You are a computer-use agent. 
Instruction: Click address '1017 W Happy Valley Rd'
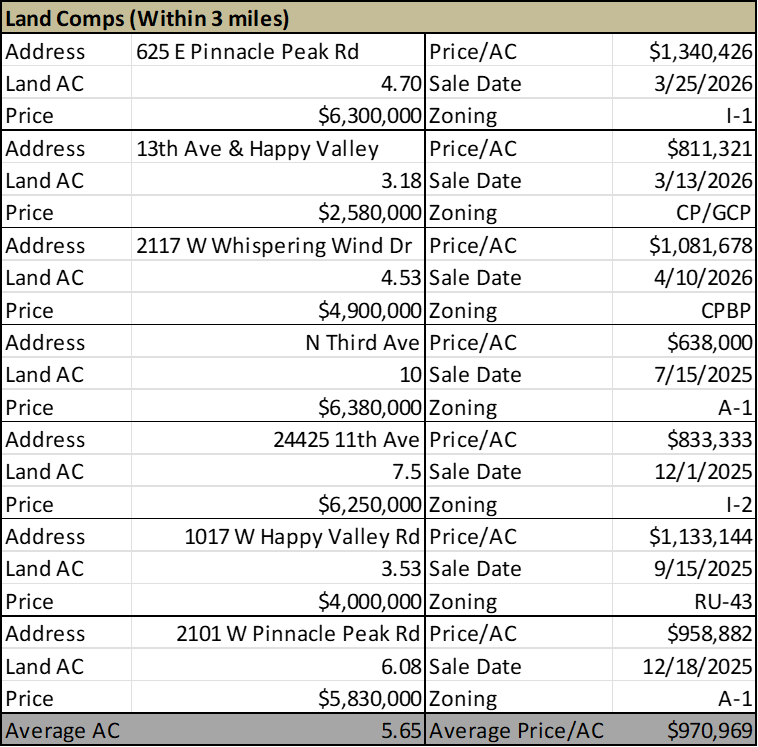point(277,536)
